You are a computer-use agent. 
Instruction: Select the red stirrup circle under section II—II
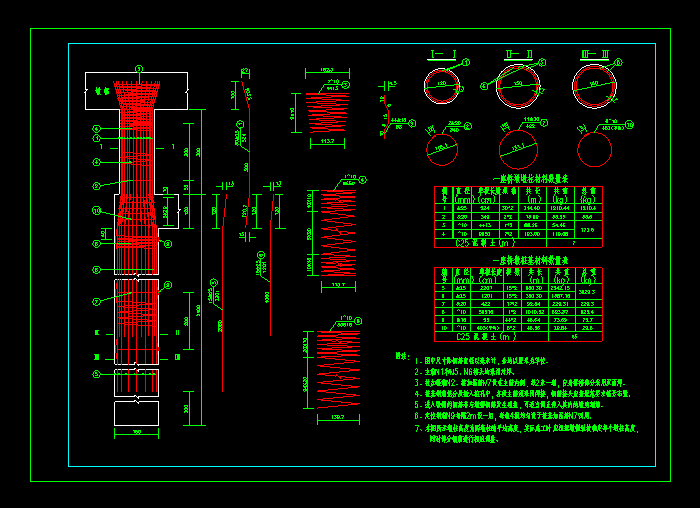coord(518,149)
